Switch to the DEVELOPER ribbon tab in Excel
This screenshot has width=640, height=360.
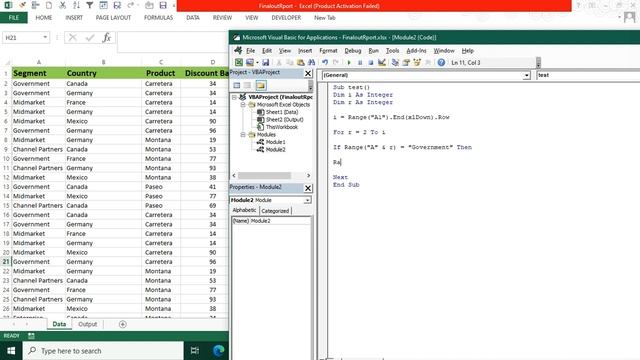click(x=286, y=18)
